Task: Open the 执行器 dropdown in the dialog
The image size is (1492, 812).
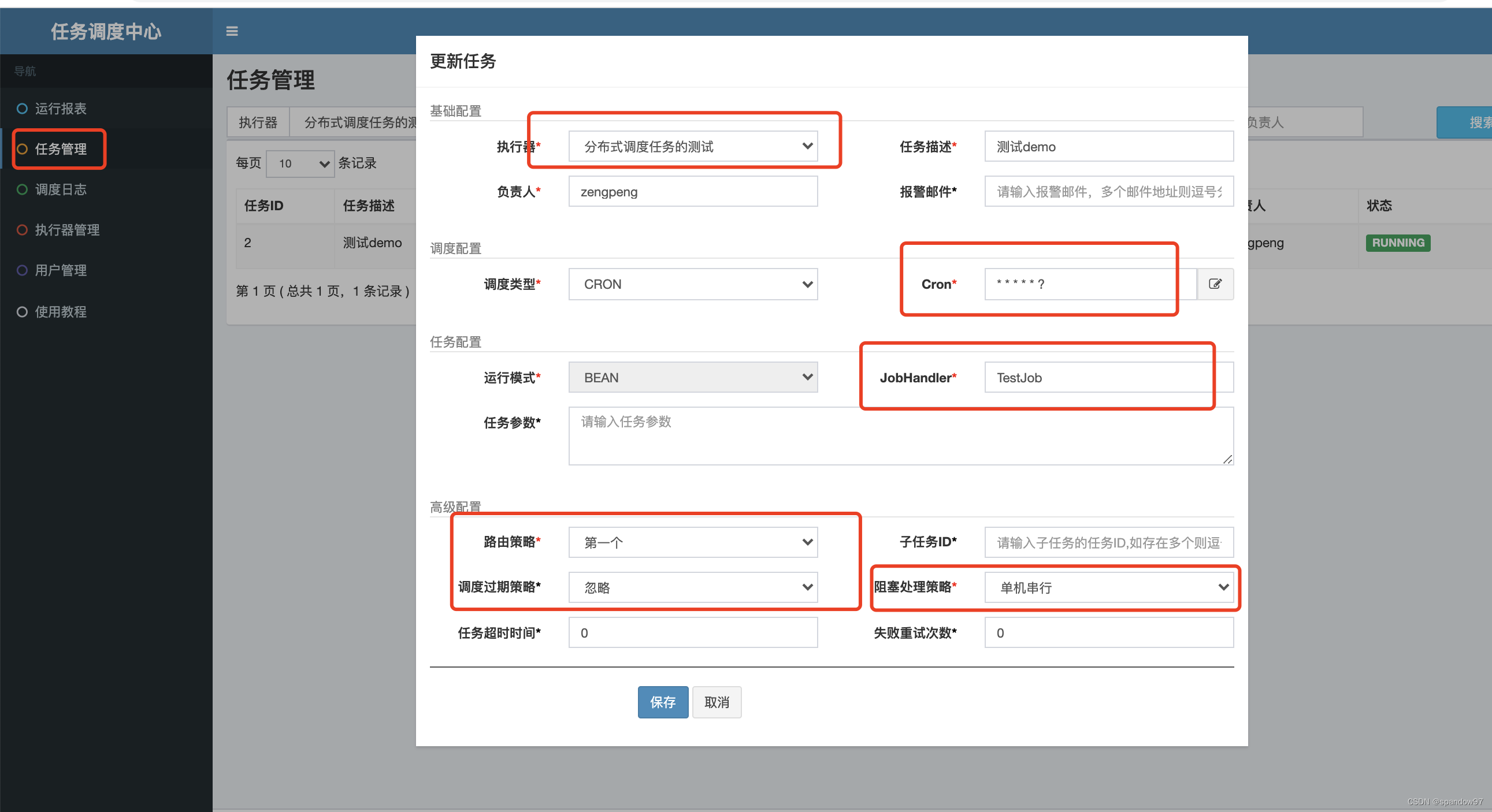Action: click(x=693, y=147)
